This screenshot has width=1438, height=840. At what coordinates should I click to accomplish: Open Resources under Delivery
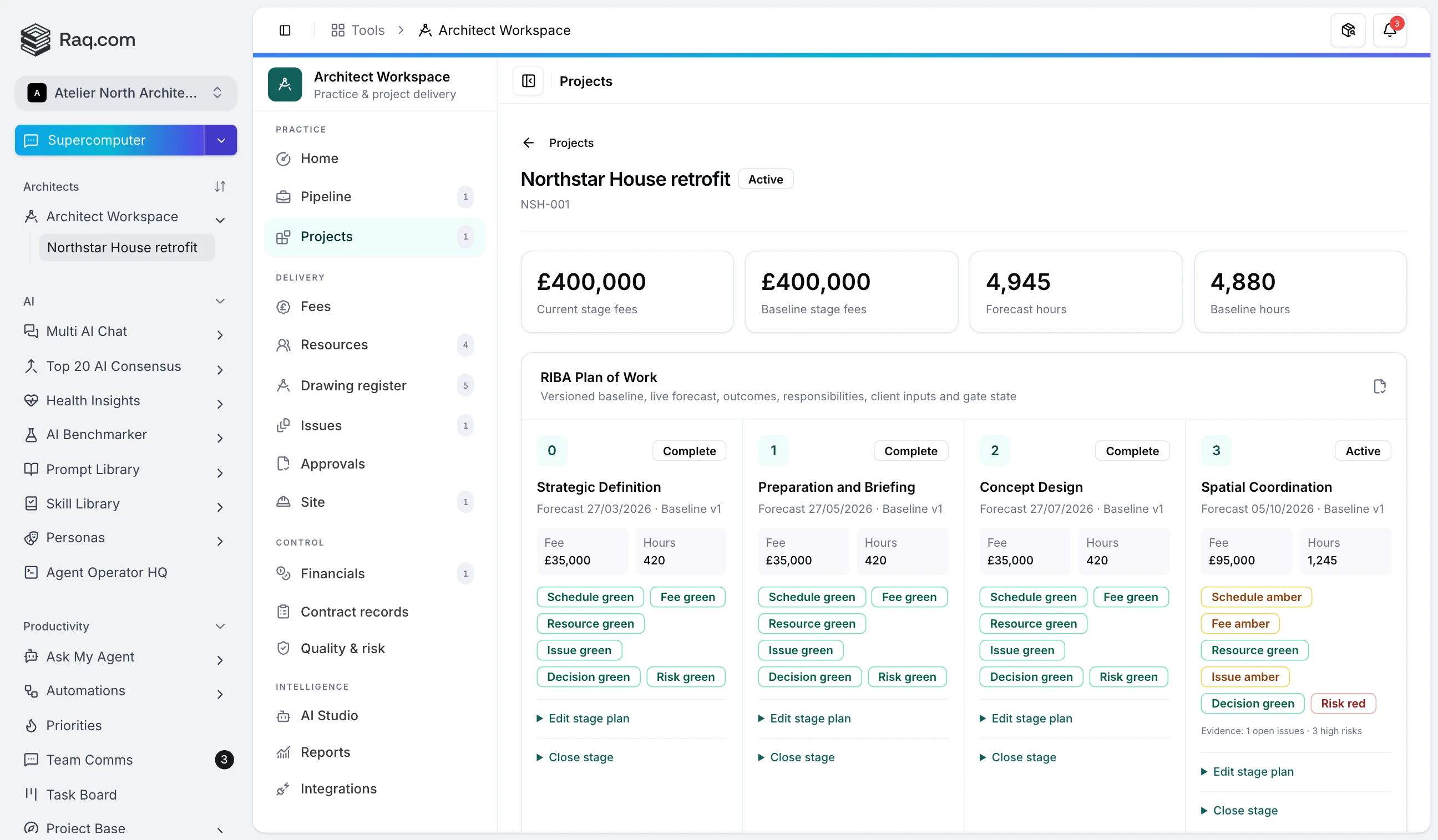375,345
